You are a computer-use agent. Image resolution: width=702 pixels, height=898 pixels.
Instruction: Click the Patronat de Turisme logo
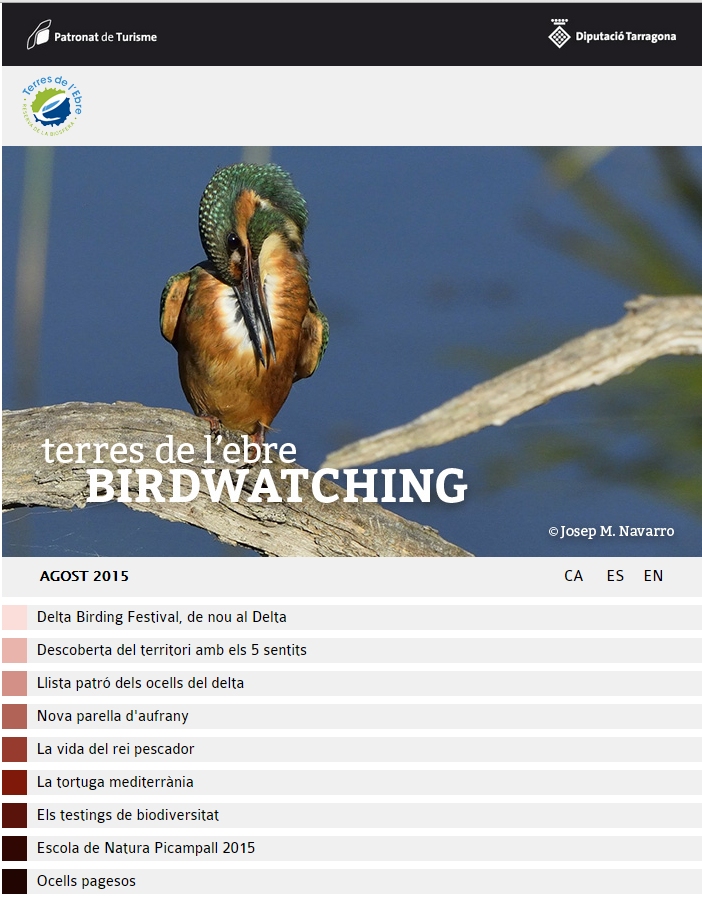point(92,36)
